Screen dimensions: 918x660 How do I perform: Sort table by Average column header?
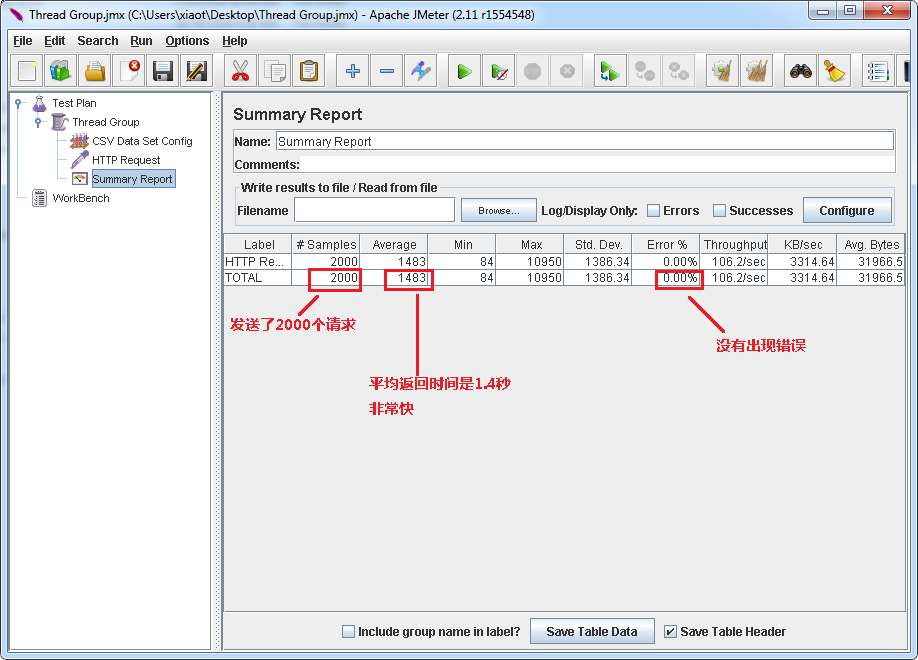pyautogui.click(x=394, y=245)
